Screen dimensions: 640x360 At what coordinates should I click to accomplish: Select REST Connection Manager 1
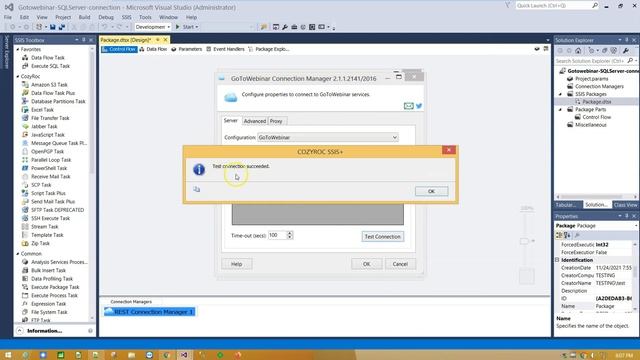[149, 312]
